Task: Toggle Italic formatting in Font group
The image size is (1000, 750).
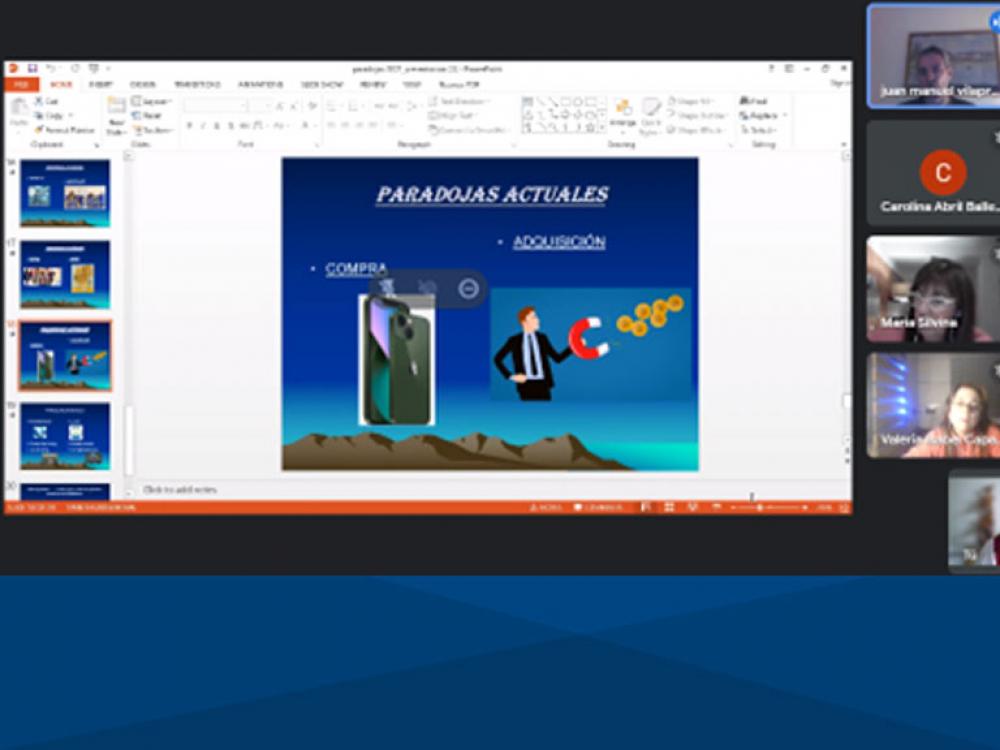Action: (203, 126)
